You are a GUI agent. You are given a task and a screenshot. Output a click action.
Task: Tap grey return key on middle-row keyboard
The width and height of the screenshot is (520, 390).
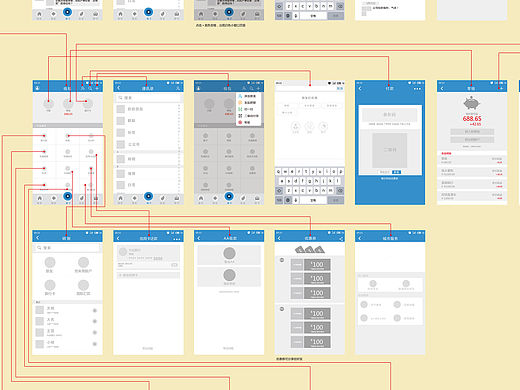click(x=335, y=200)
